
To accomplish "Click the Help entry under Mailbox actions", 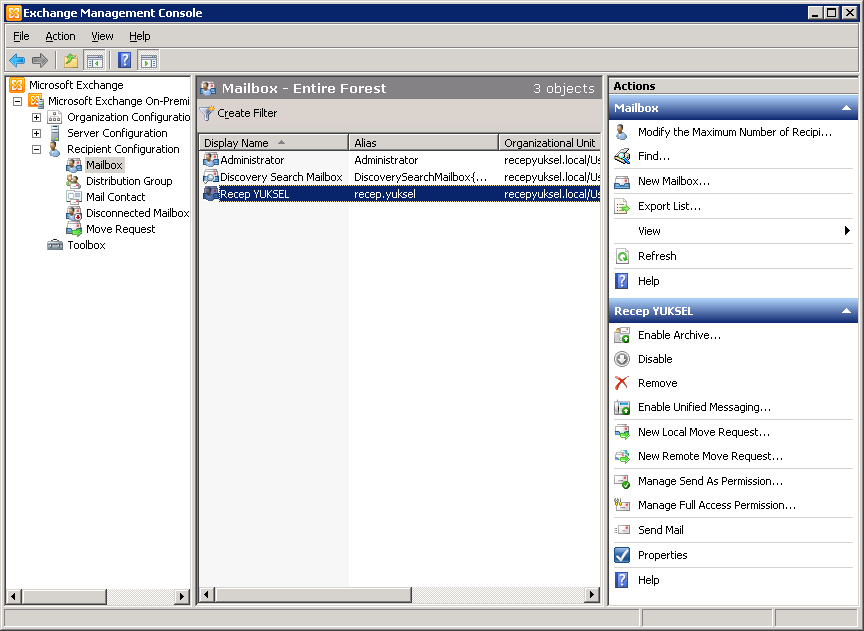I will (x=649, y=281).
